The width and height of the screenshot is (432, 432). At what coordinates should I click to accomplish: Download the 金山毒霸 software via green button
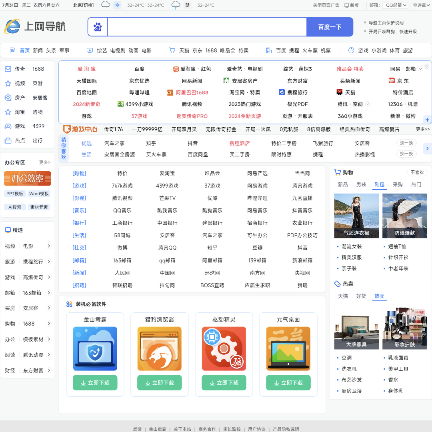[95, 382]
